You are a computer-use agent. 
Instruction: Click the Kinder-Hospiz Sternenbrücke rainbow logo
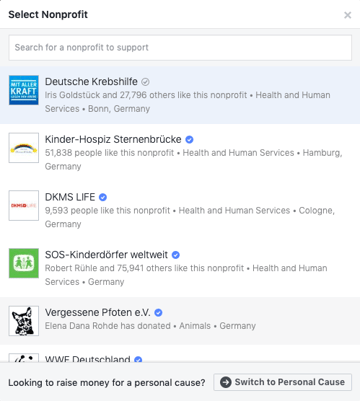point(24,148)
